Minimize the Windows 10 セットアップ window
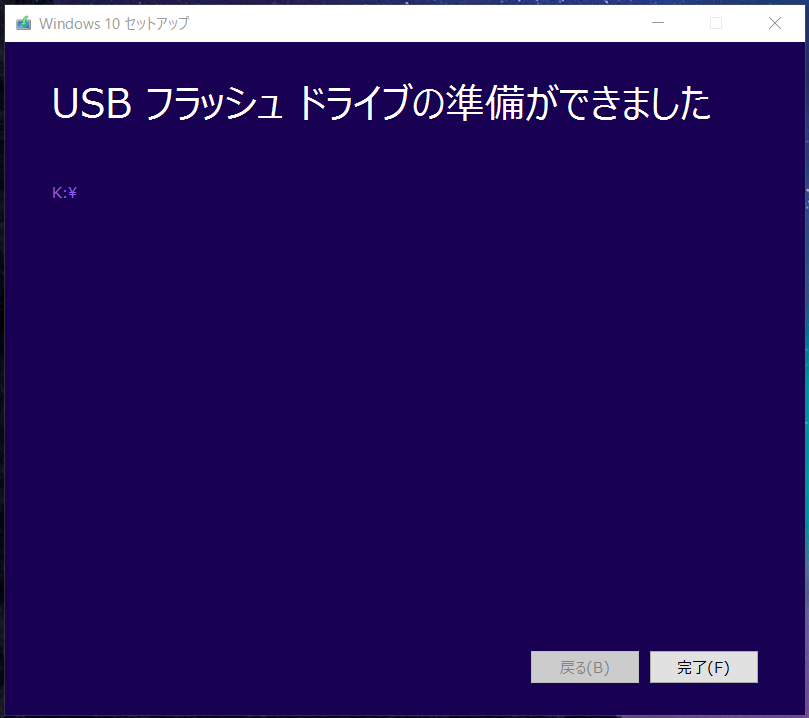Image resolution: width=809 pixels, height=718 pixels. coord(658,23)
